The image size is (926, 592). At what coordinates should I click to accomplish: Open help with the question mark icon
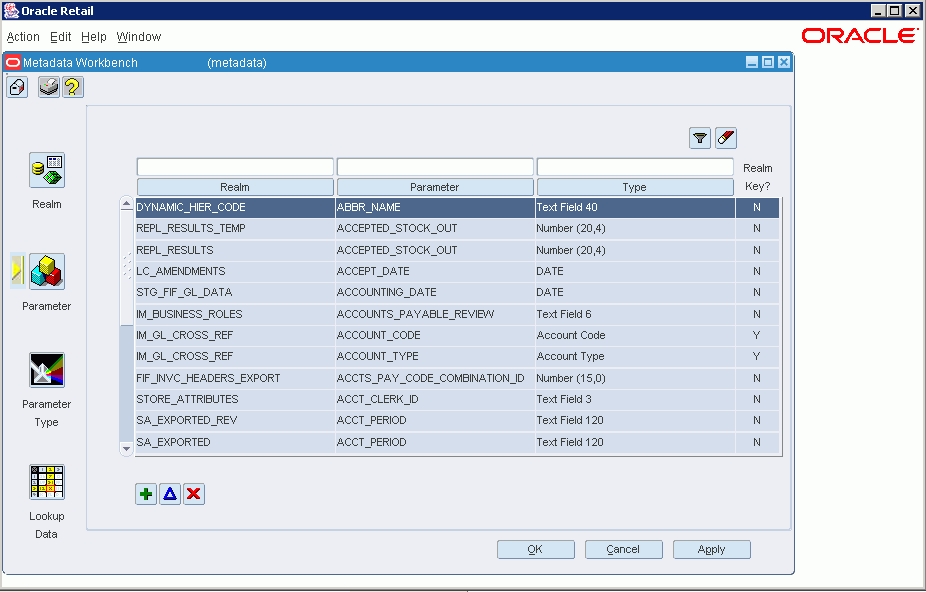[73, 87]
